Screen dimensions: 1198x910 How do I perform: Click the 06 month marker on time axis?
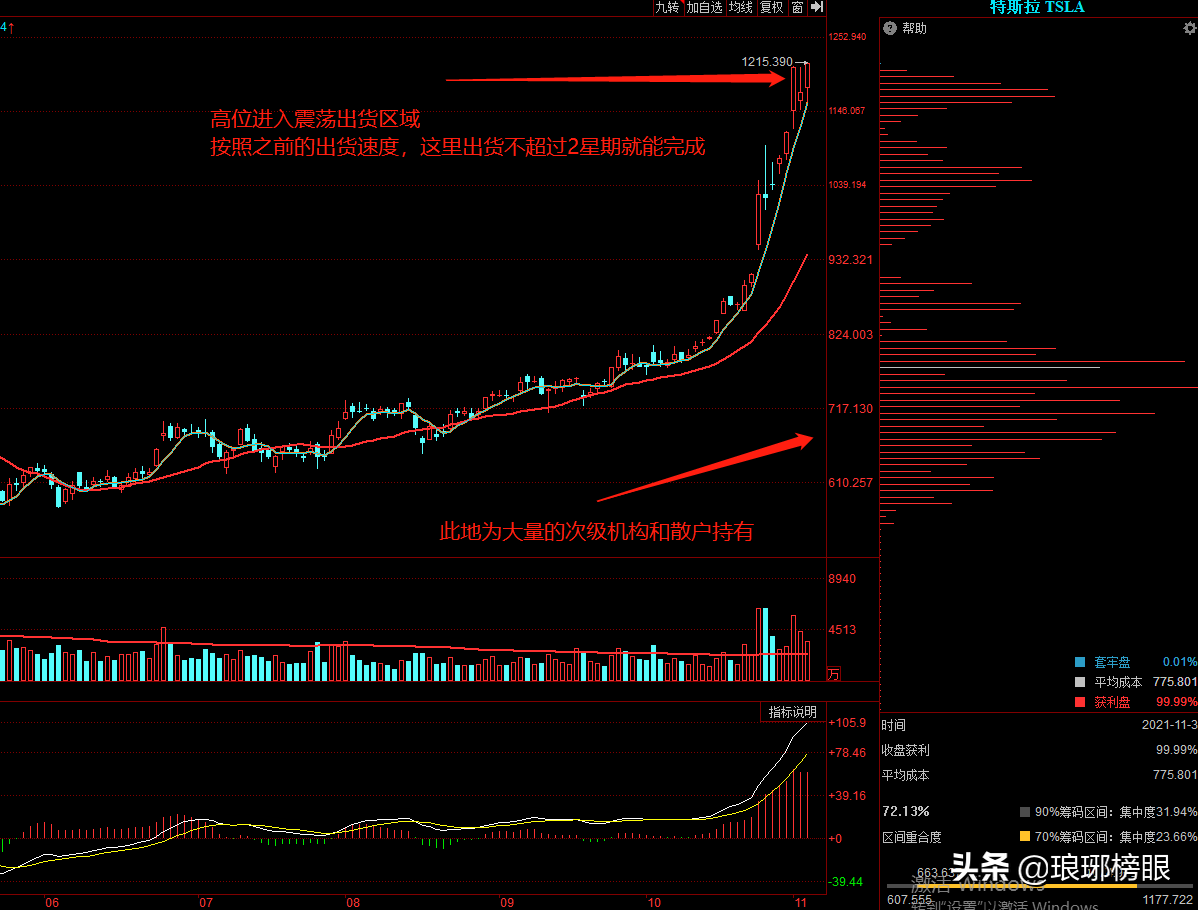pos(52,902)
